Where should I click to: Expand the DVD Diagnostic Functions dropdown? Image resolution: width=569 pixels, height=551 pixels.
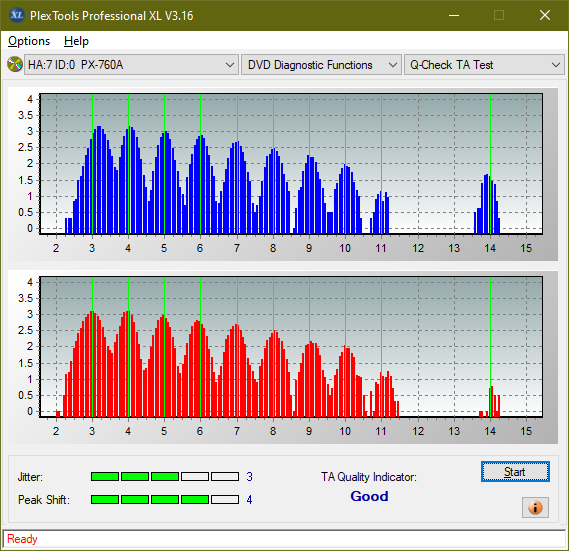coord(321,65)
